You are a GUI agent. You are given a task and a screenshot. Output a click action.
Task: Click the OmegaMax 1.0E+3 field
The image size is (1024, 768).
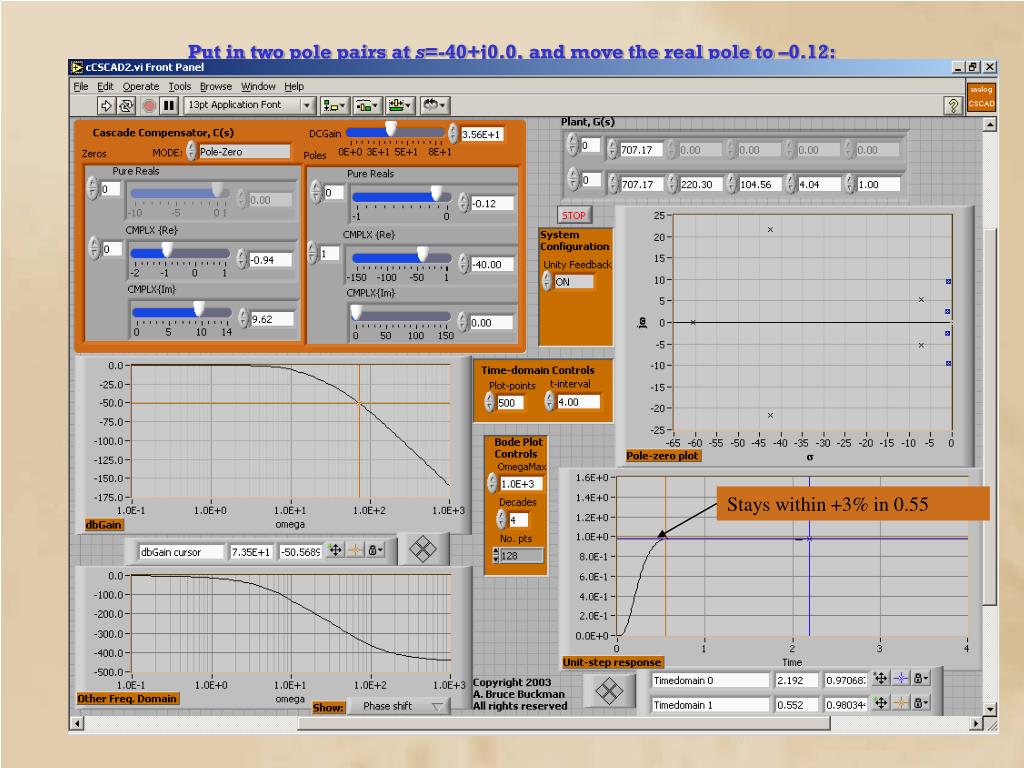pos(521,484)
